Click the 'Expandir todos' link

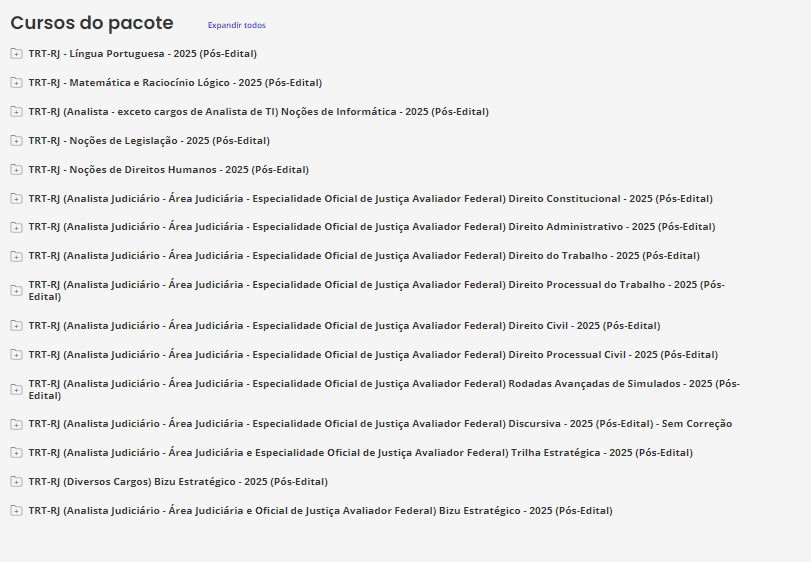coord(237,25)
